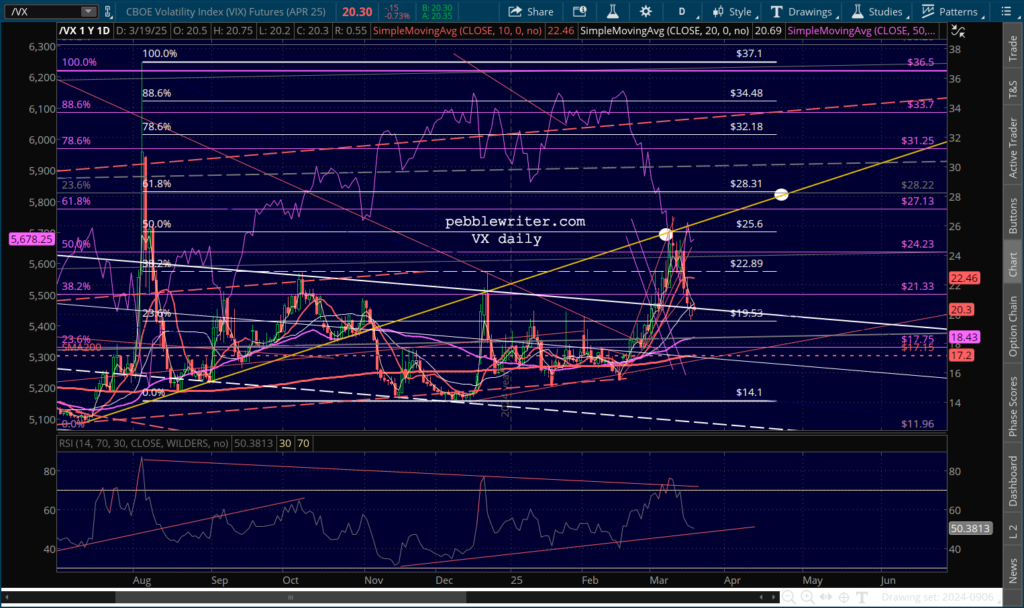Click the pan double-arrow icon

pos(825,597)
